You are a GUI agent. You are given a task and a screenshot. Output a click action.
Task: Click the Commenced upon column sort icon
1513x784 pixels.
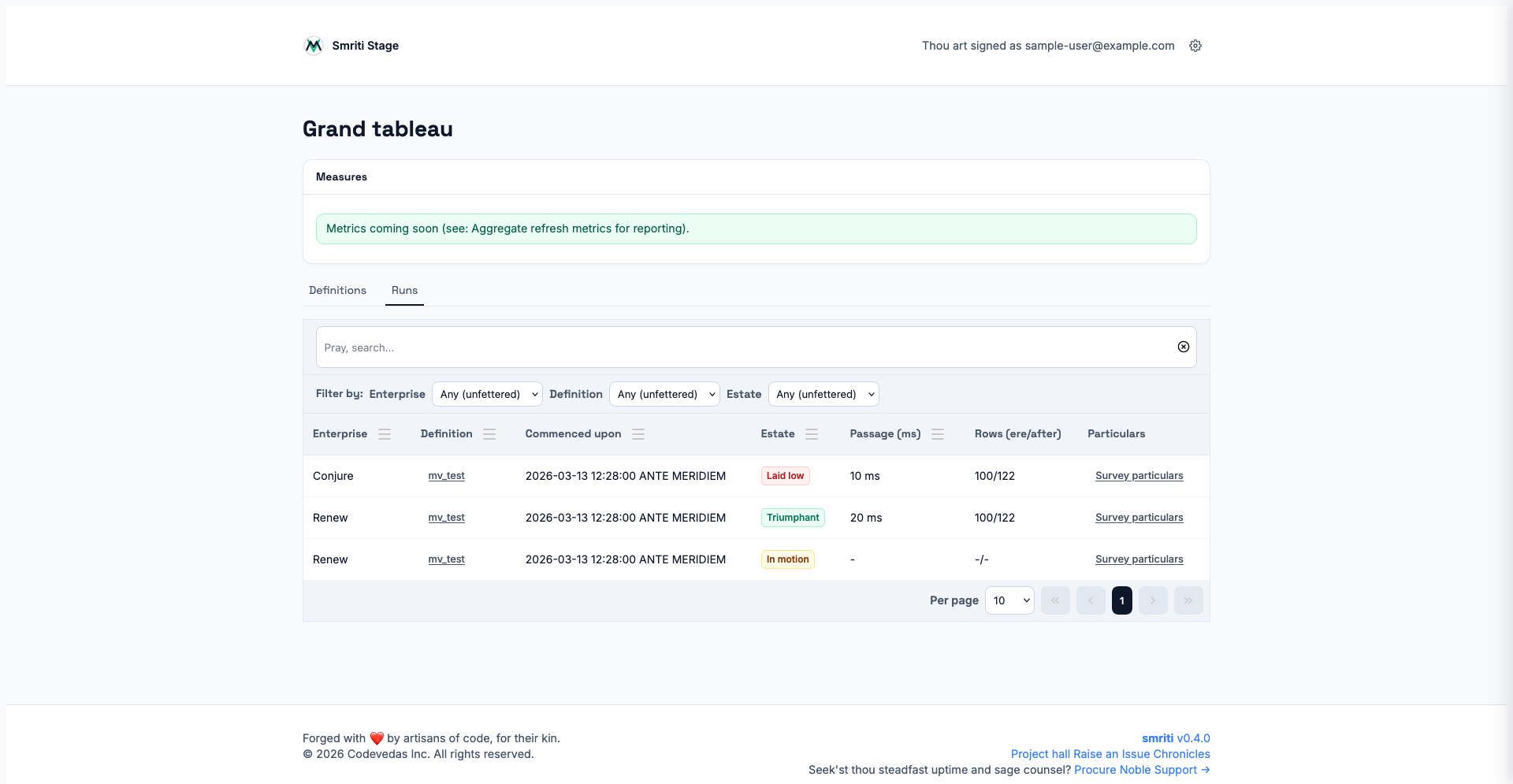638,434
